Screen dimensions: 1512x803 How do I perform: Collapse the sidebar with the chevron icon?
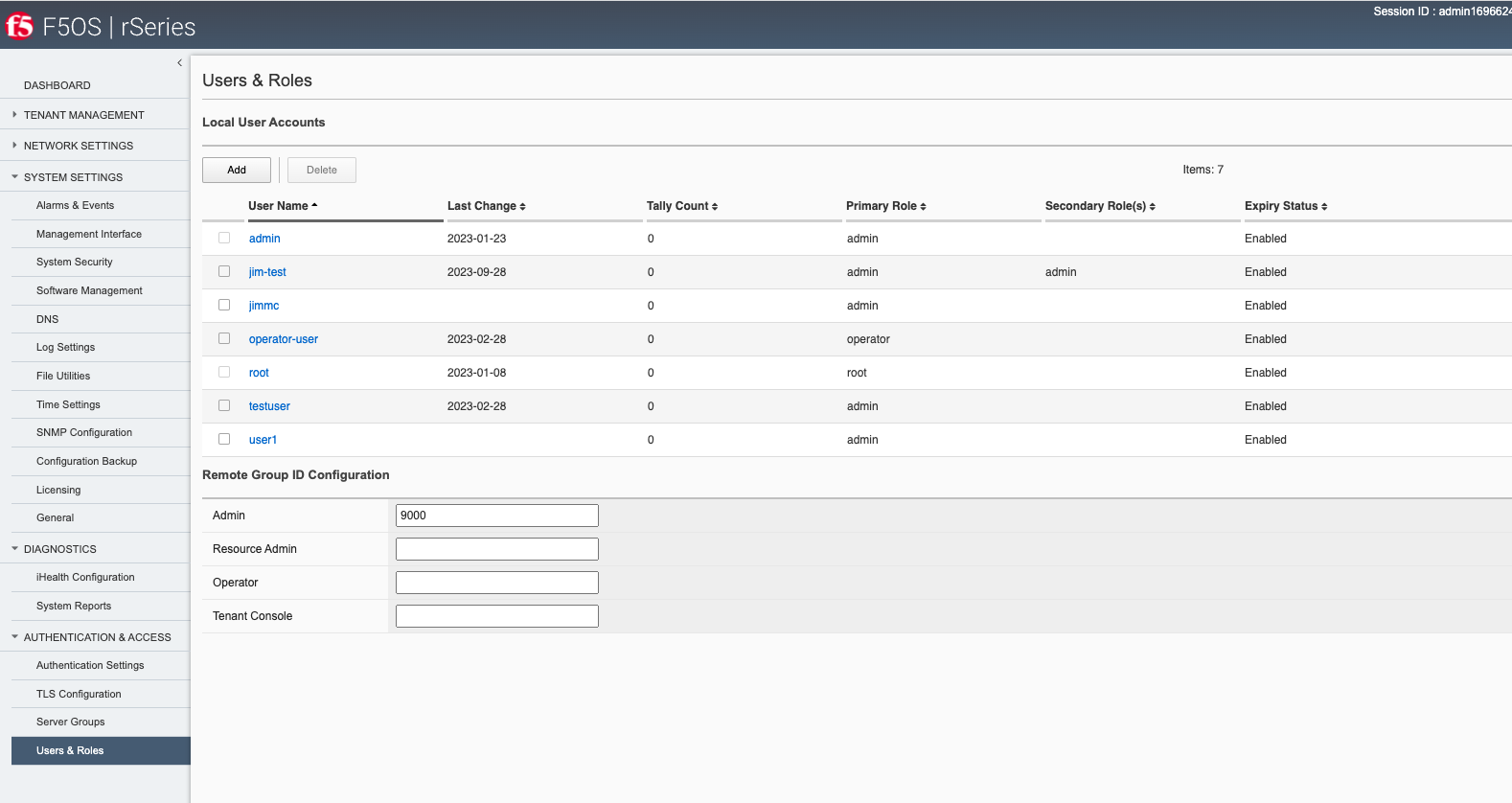click(179, 63)
